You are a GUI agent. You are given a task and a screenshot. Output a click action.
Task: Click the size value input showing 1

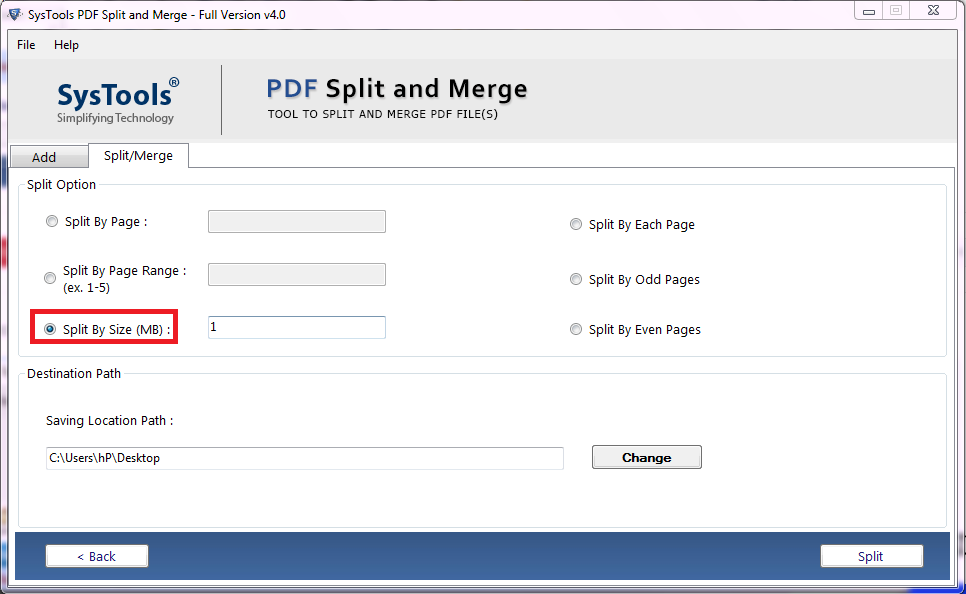tap(296, 327)
